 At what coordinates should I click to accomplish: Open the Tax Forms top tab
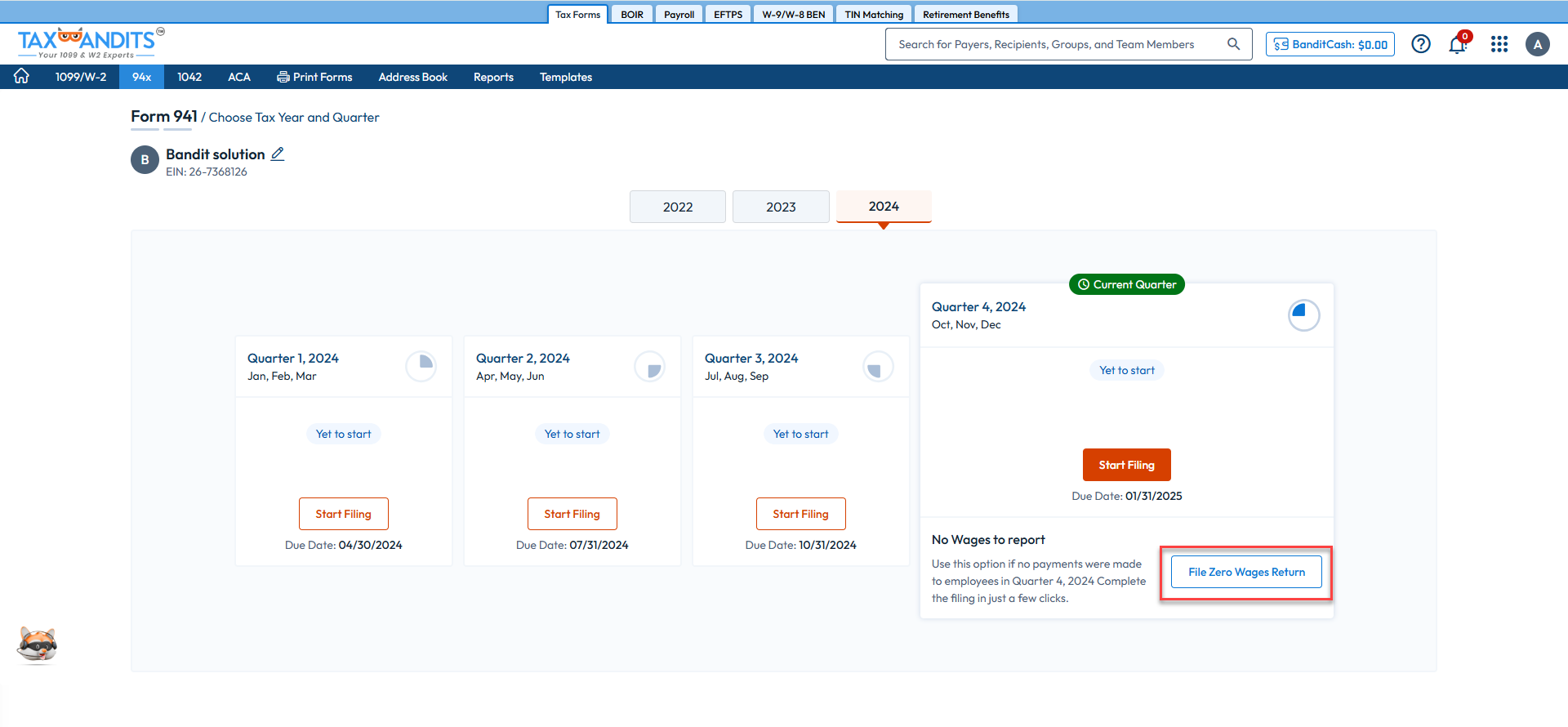[577, 15]
